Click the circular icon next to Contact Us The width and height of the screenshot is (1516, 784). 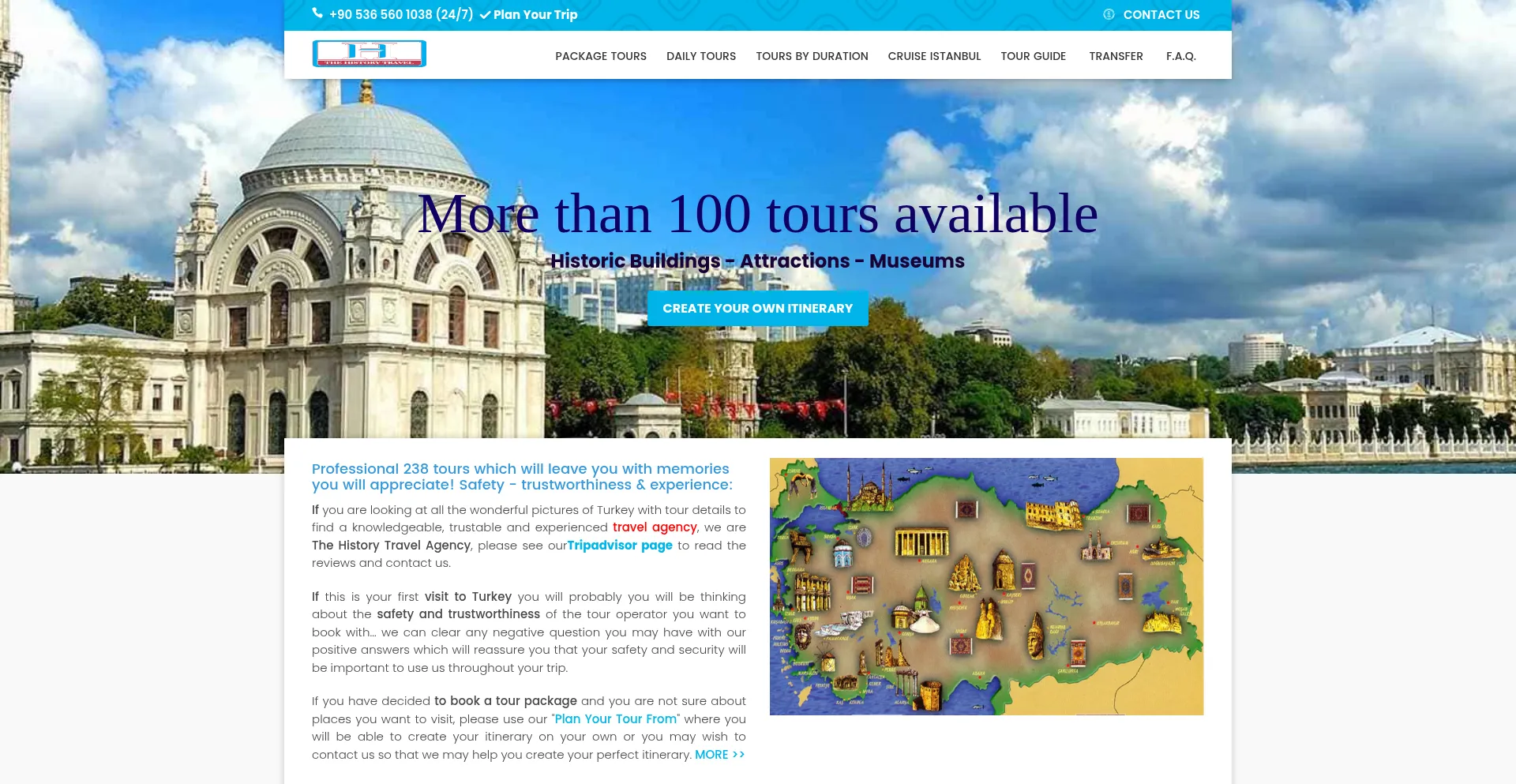1109,14
